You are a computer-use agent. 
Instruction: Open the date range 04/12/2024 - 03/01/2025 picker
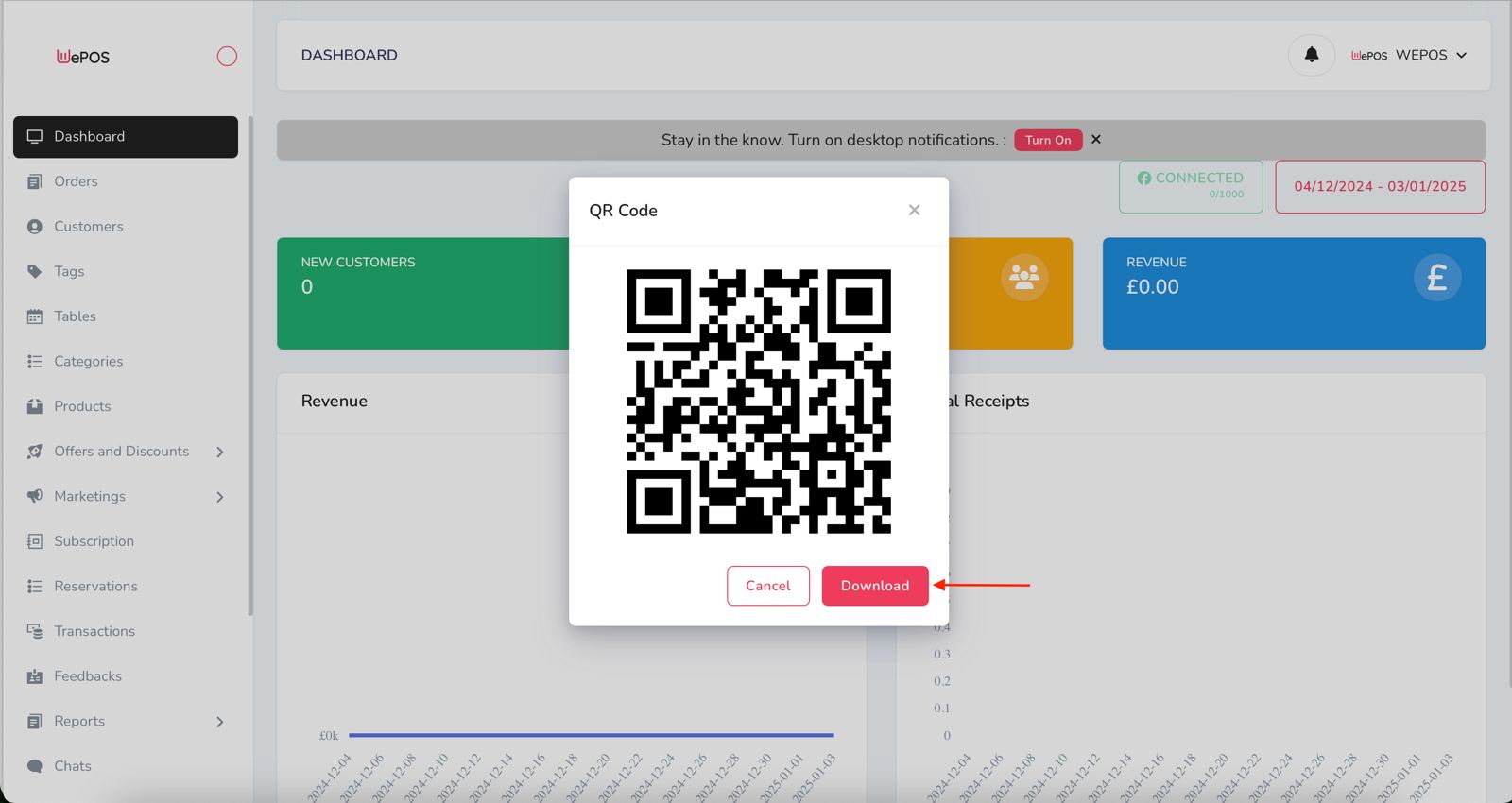pyautogui.click(x=1380, y=186)
